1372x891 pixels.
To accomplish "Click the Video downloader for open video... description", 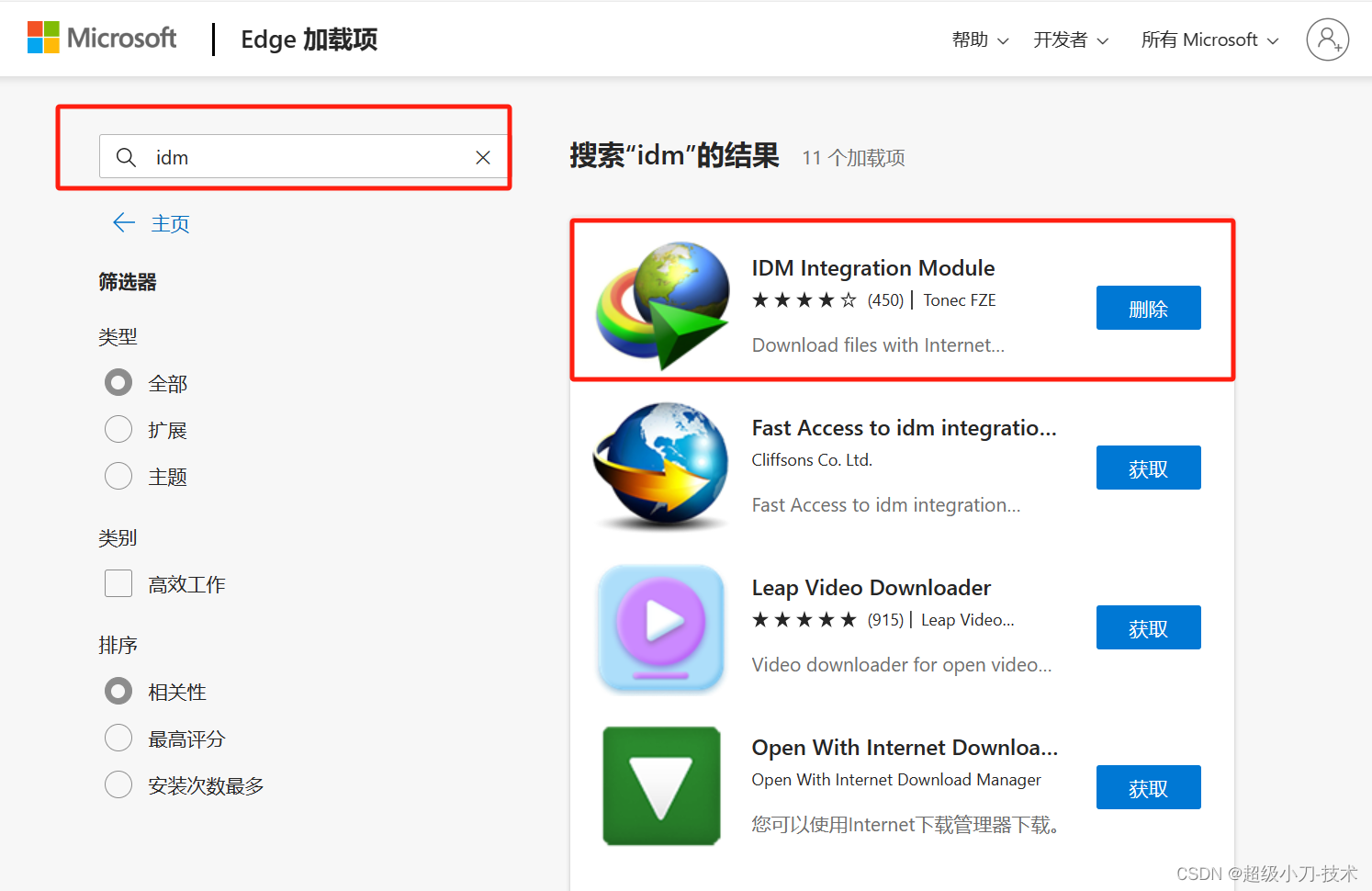I will coord(902,665).
